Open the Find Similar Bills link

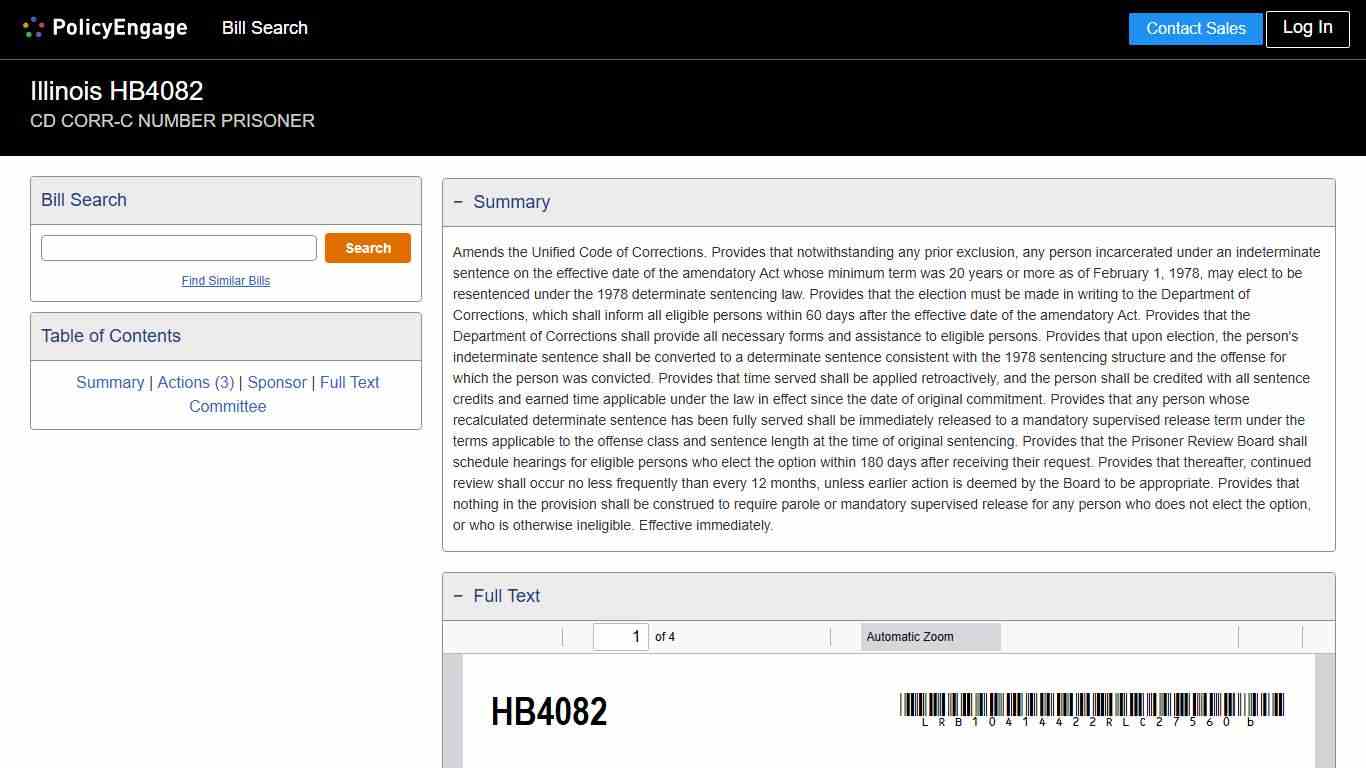coord(226,281)
